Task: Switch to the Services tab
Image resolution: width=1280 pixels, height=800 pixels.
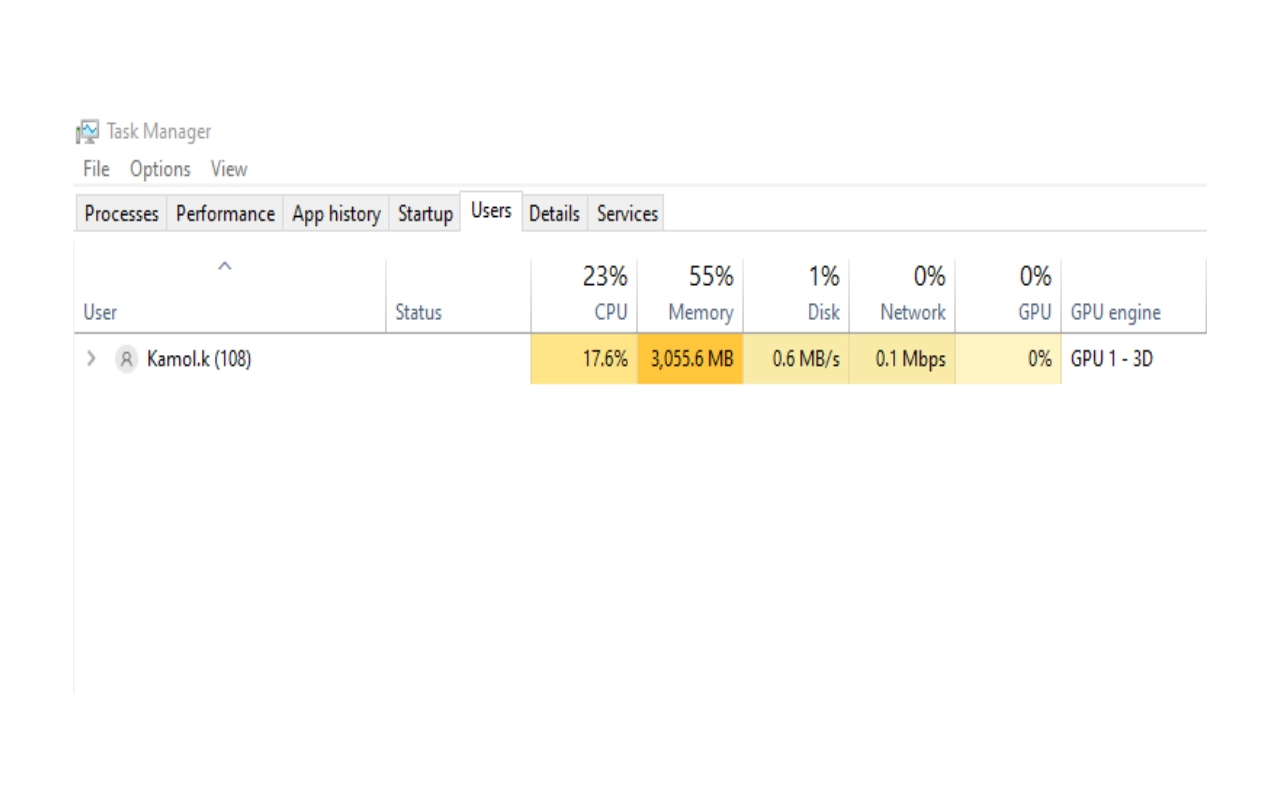Action: (x=627, y=213)
